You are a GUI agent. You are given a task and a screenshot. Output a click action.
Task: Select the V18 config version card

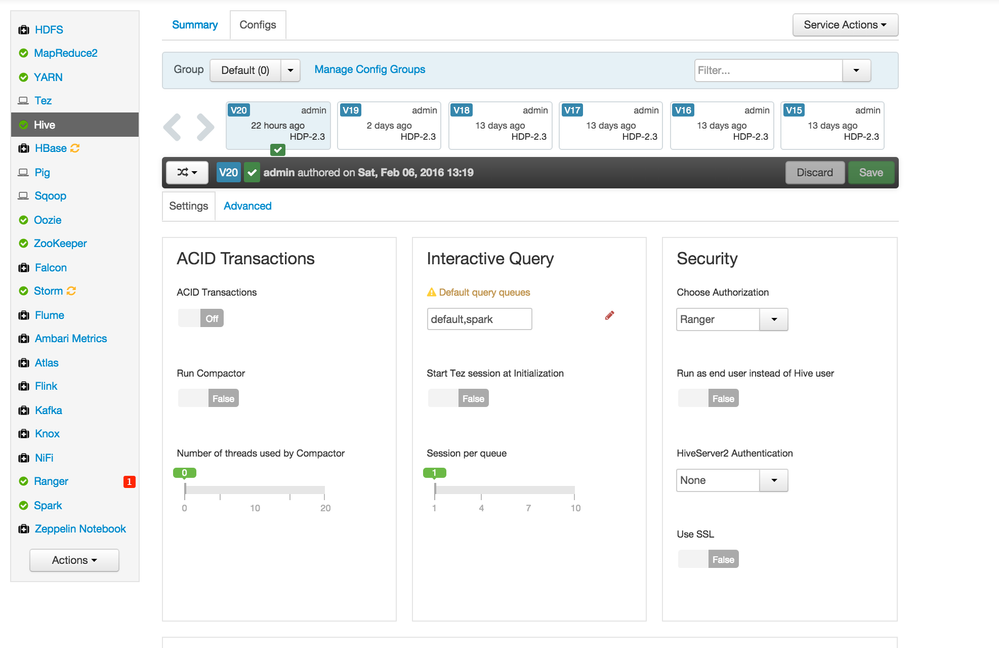tap(500, 126)
